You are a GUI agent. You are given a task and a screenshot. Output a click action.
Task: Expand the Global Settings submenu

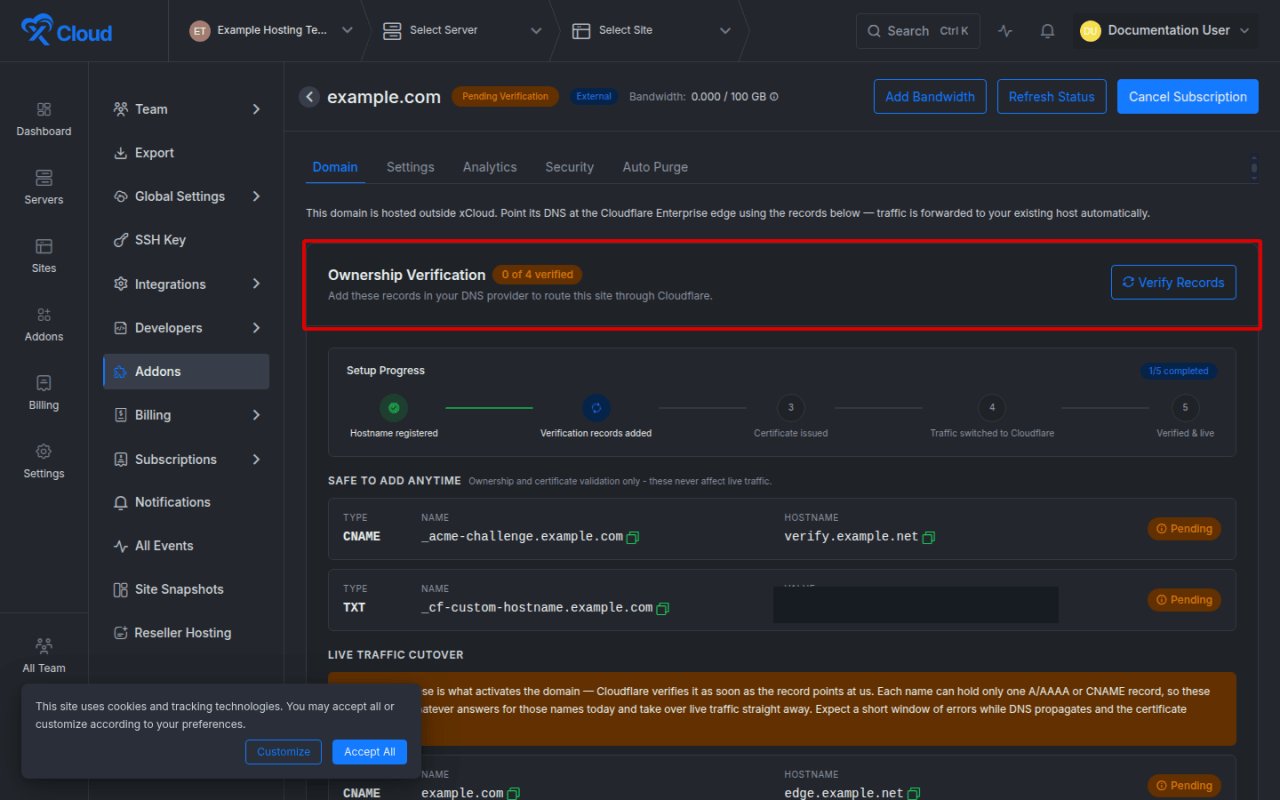(x=256, y=196)
